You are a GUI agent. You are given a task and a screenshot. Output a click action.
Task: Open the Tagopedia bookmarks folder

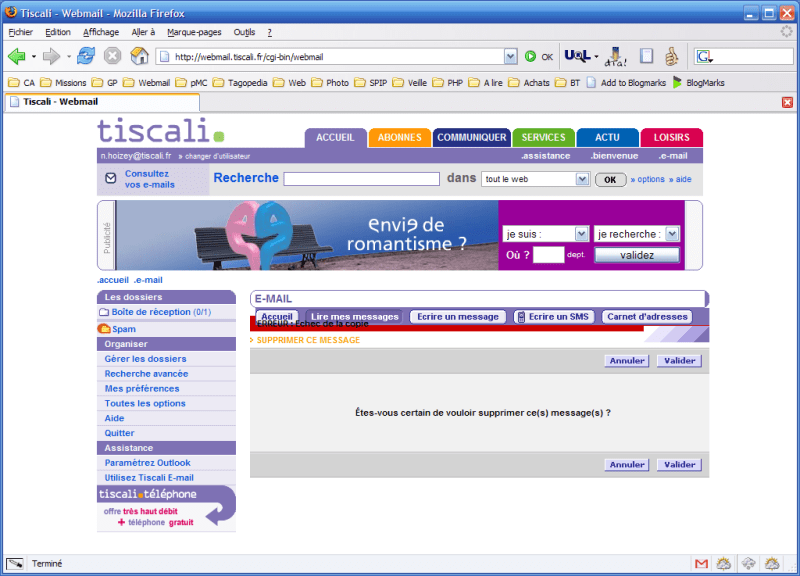click(240, 83)
